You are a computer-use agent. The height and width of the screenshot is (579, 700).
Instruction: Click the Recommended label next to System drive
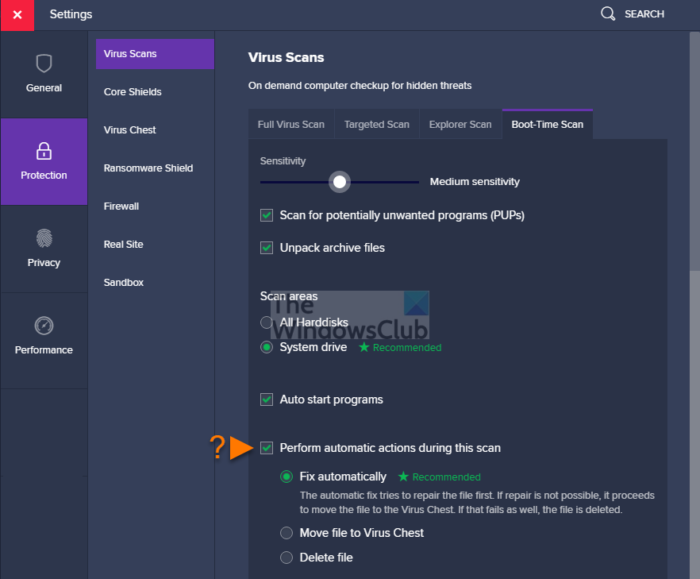407,347
